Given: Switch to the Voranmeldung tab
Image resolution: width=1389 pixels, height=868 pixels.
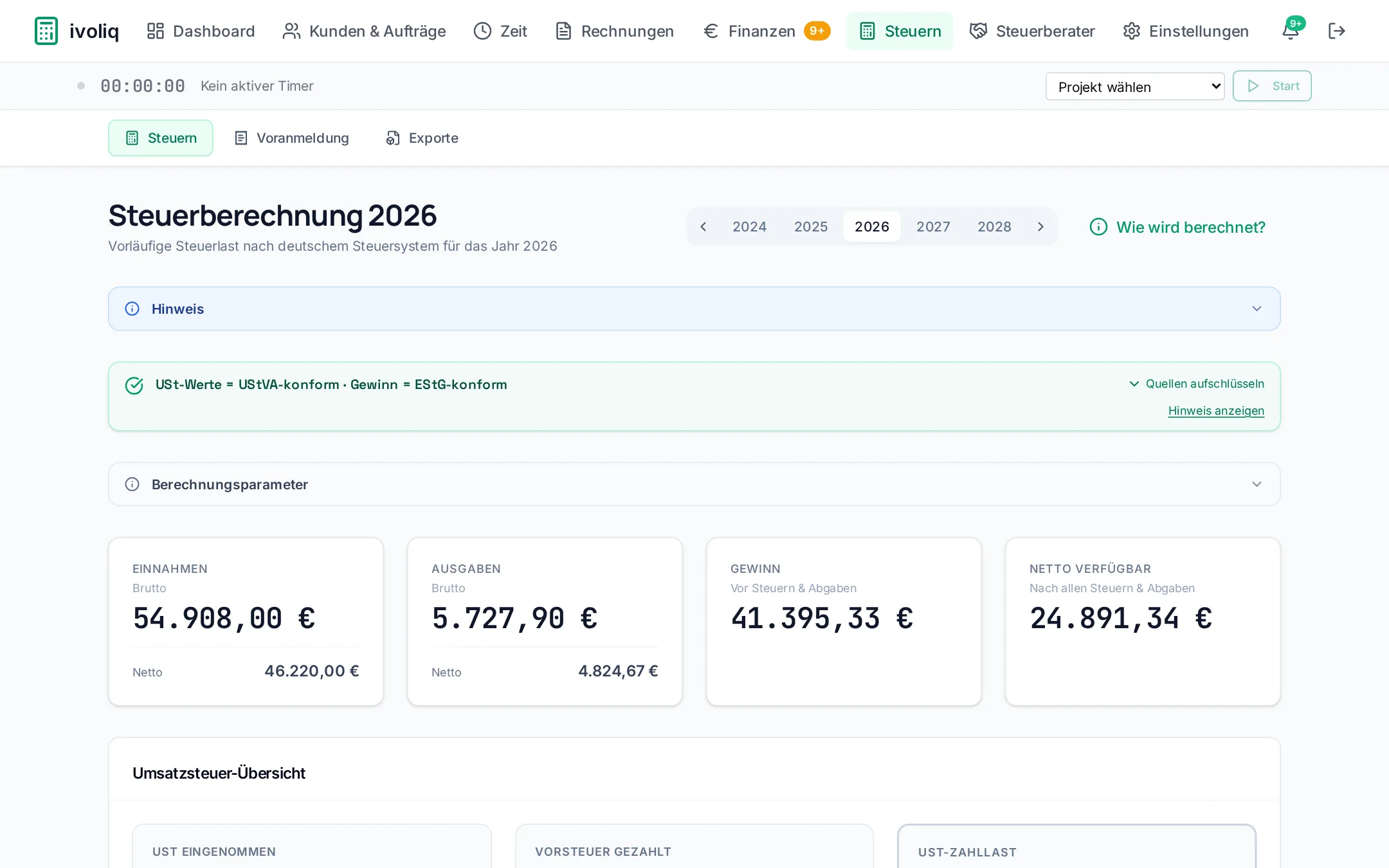Looking at the screenshot, I should (291, 138).
